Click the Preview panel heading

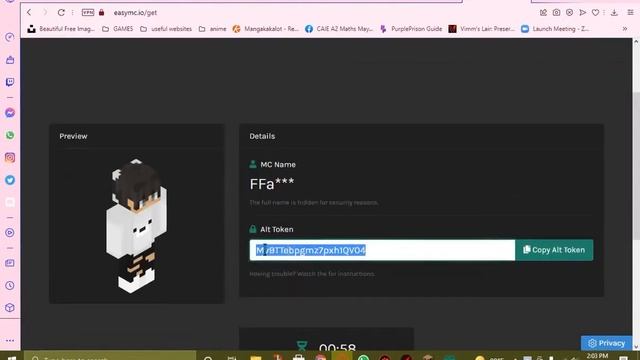73,136
